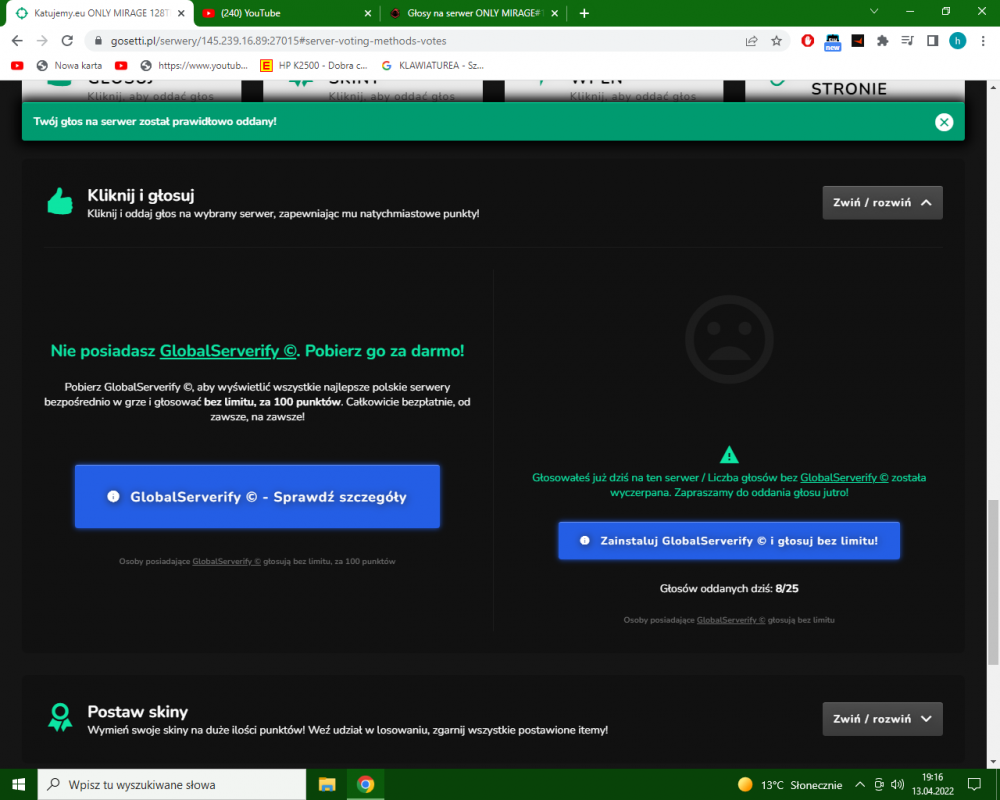
Task: Collapse the Kliknij i głosuj section
Action: click(882, 203)
